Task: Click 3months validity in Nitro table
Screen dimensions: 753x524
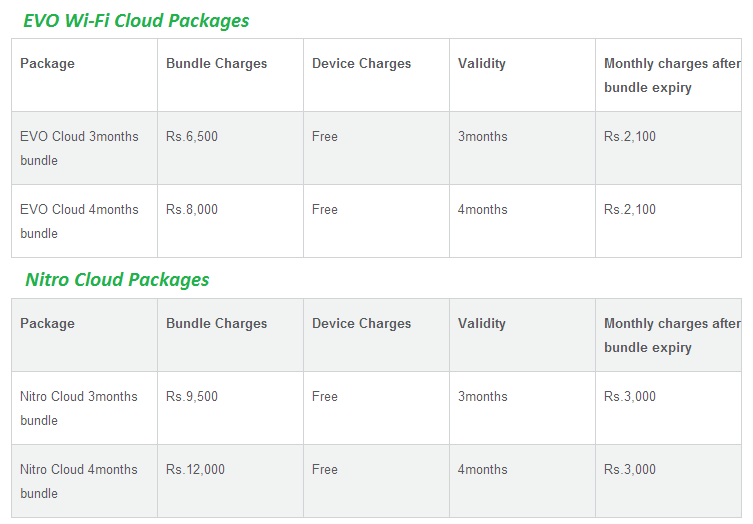Action: pos(482,397)
